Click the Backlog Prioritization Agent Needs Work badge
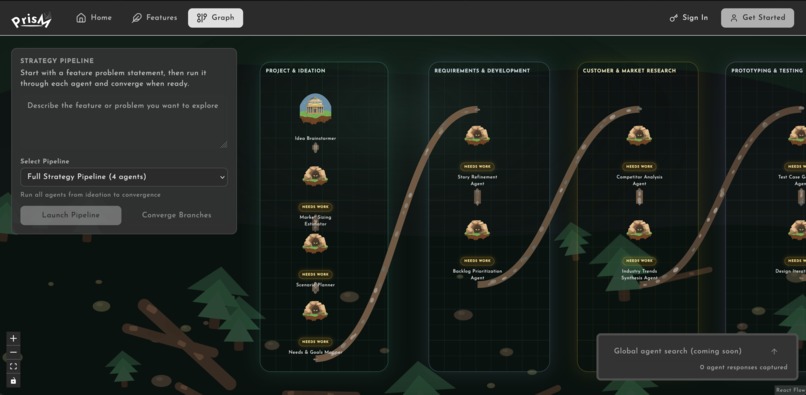Image resolution: width=806 pixels, height=395 pixels. pos(477,261)
